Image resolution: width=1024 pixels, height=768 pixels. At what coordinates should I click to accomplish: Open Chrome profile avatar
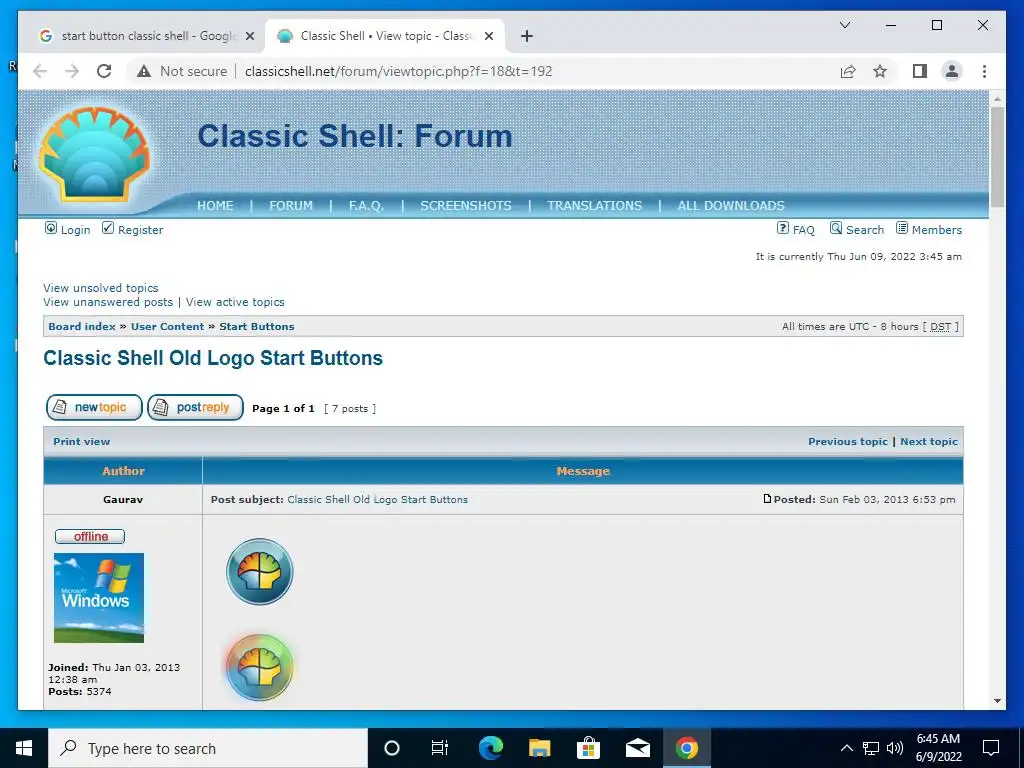coord(952,71)
